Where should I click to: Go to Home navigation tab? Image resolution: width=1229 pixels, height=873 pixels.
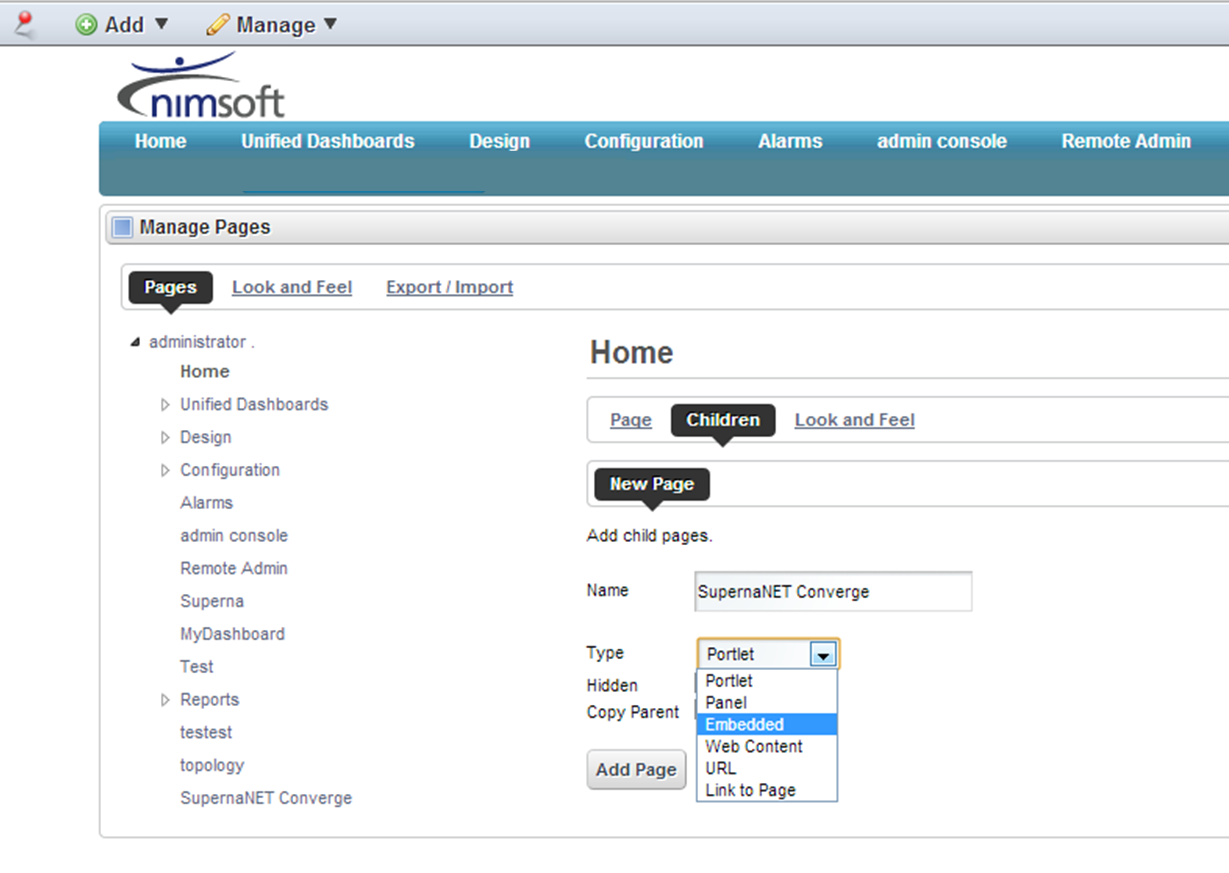(161, 142)
